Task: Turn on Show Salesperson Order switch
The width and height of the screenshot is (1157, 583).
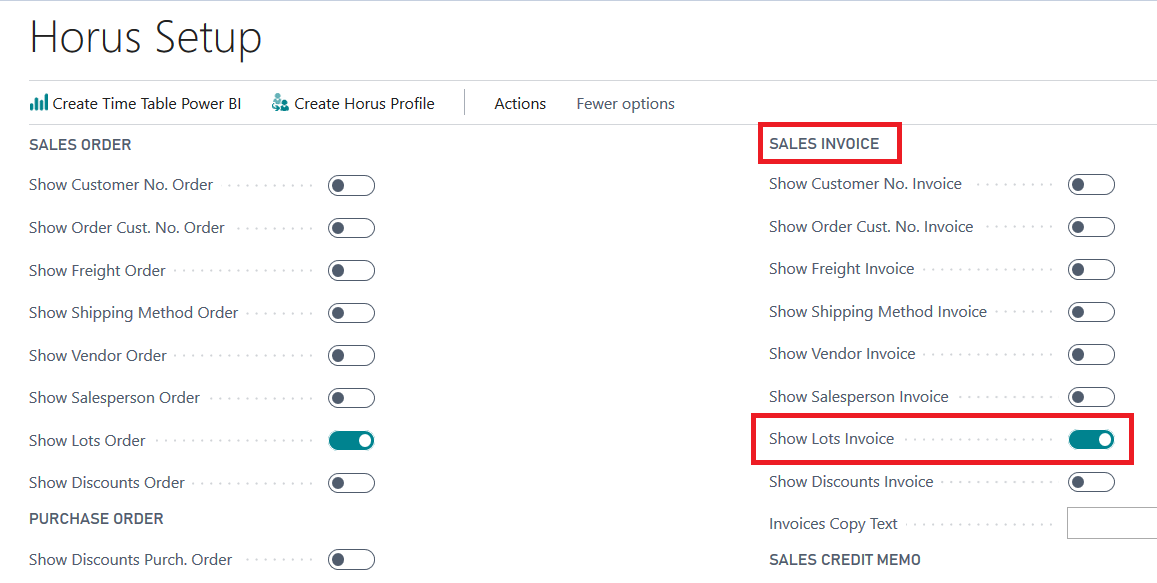Action: pyautogui.click(x=351, y=398)
